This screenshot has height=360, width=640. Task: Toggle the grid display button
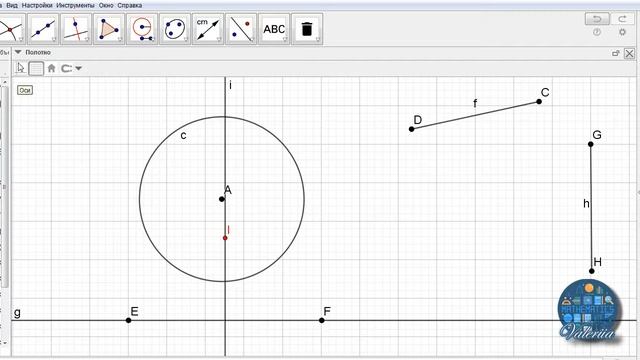[x=36, y=68]
